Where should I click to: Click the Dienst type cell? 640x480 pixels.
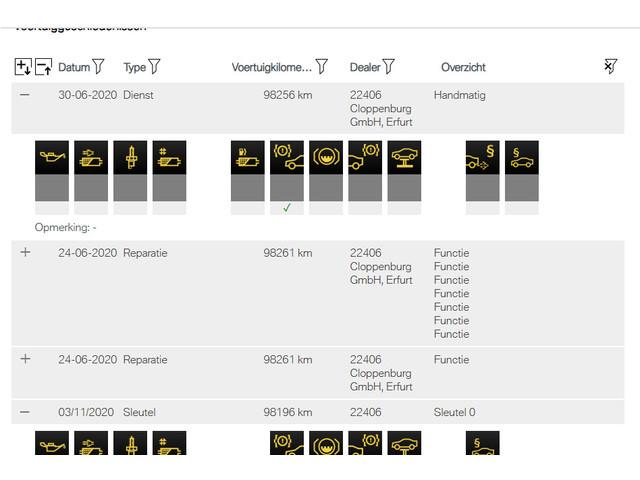pyautogui.click(x=138, y=95)
